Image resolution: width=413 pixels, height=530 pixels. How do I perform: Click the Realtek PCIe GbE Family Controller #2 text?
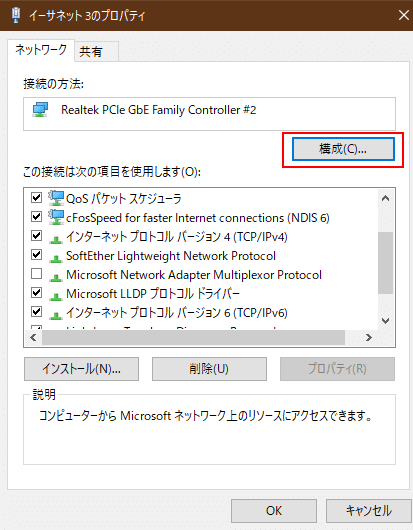159,110
